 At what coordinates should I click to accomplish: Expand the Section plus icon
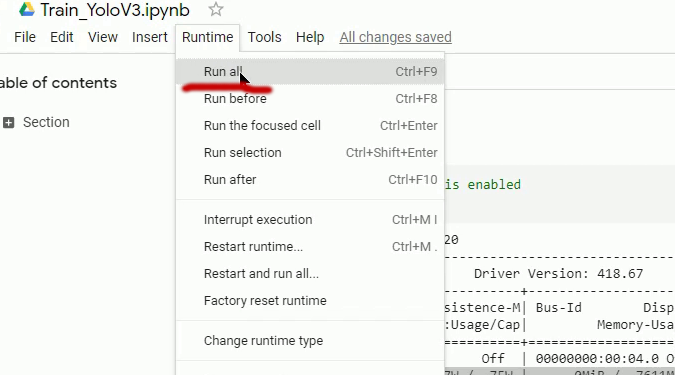(x=9, y=123)
